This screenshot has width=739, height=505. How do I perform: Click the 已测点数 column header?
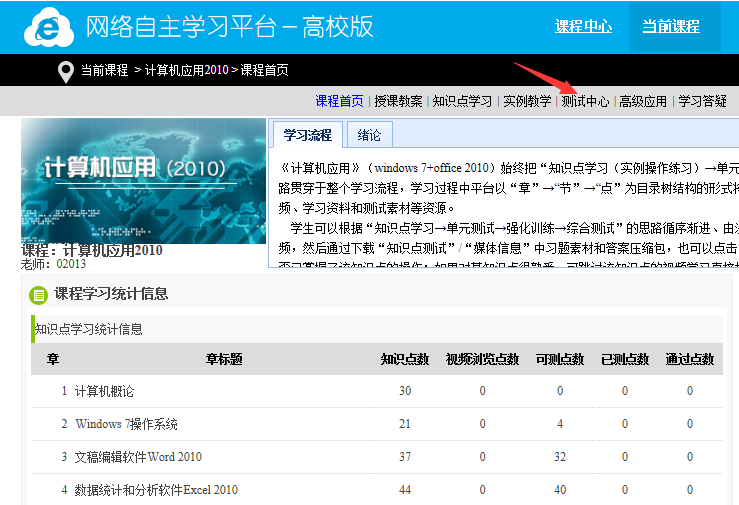click(x=625, y=359)
